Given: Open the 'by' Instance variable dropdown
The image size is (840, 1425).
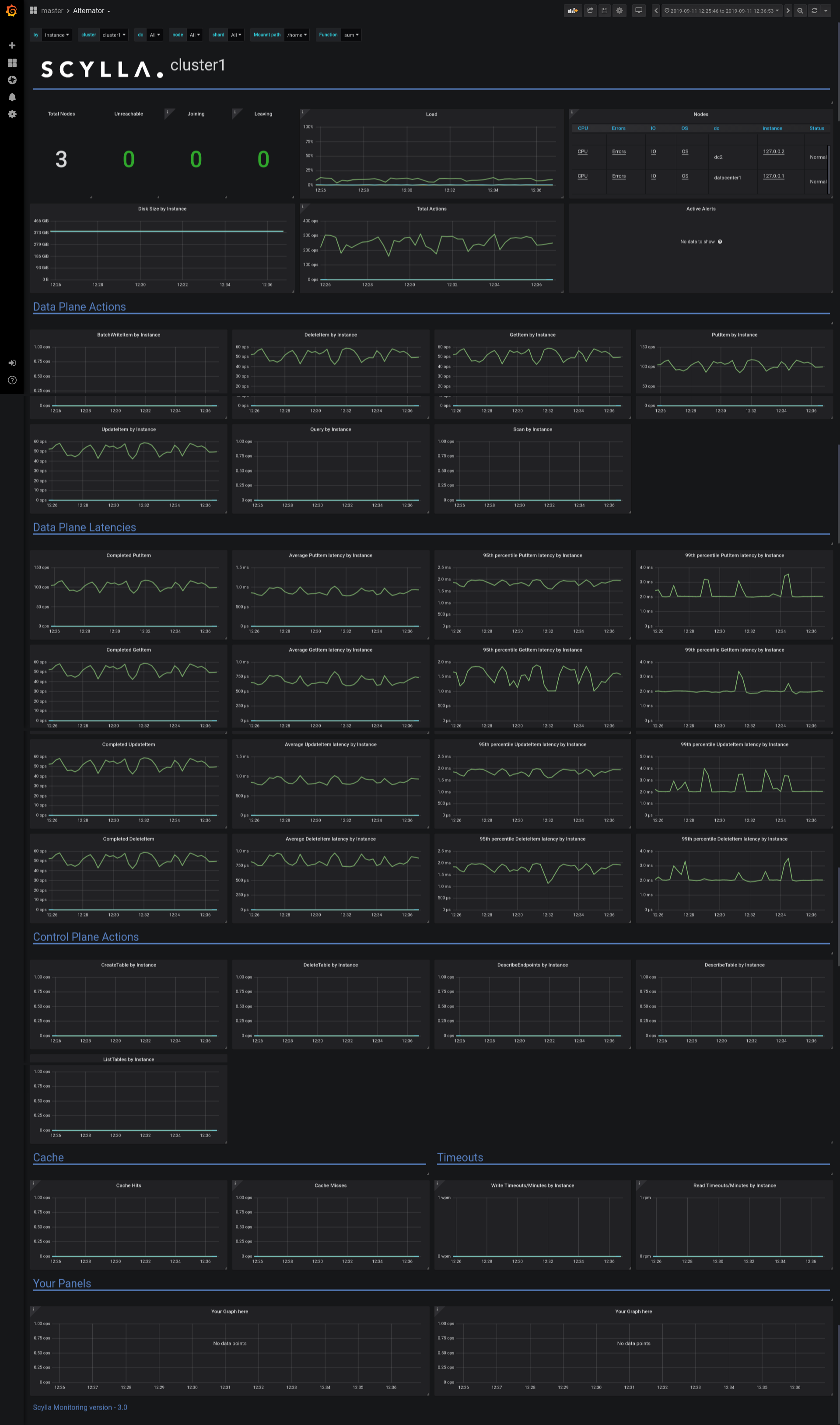Looking at the screenshot, I should tap(56, 35).
